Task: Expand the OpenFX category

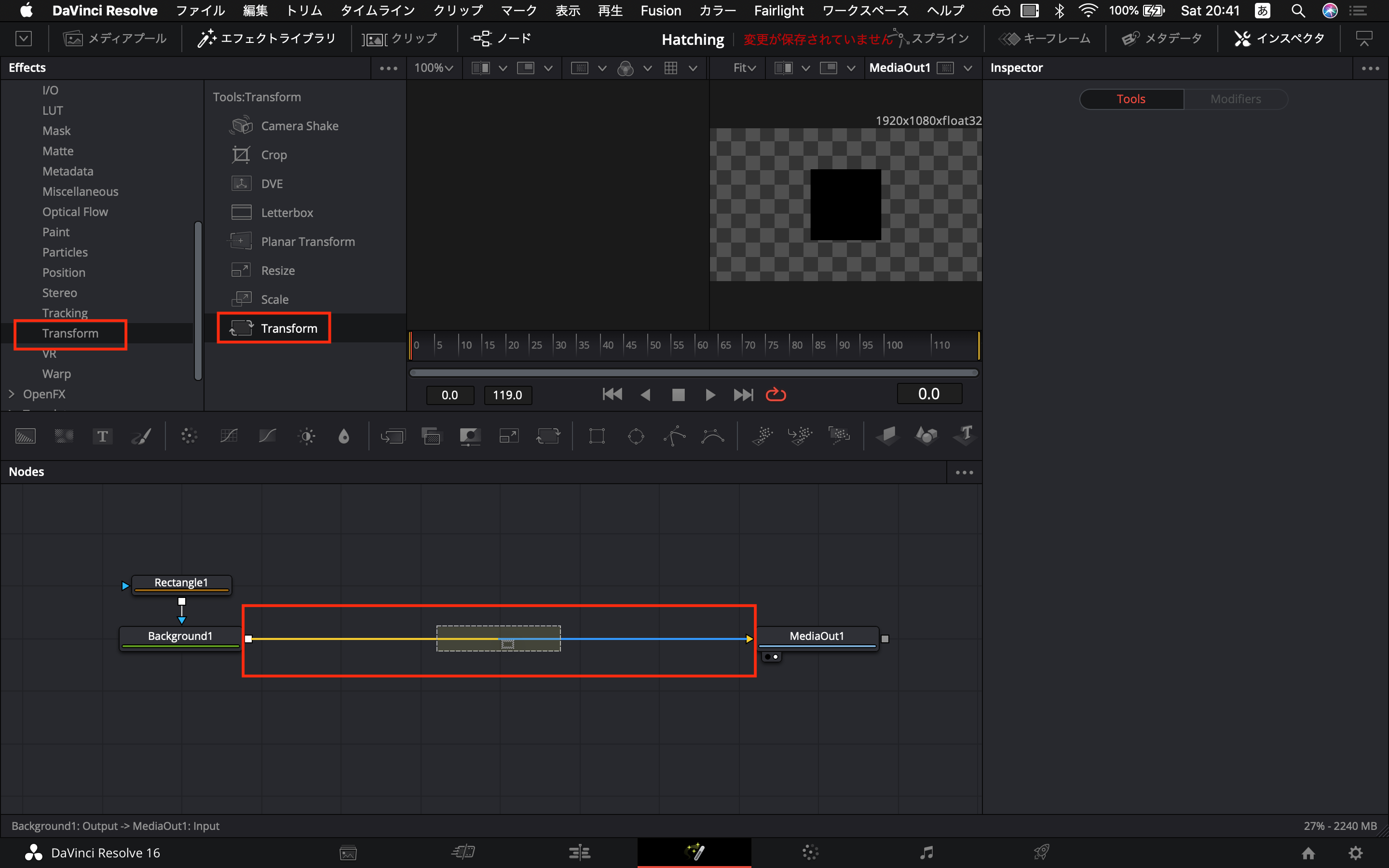Action: pos(12,394)
